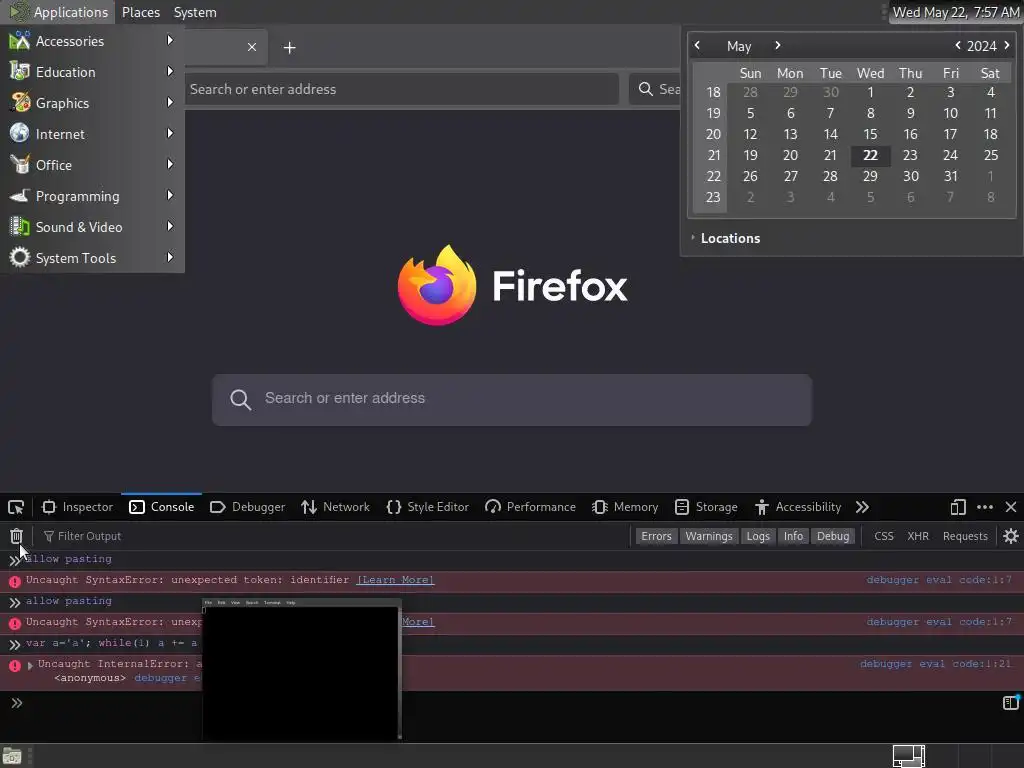Expand the InternalError stack trace triangle
Screen dimensions: 1024x768
pos(30,665)
